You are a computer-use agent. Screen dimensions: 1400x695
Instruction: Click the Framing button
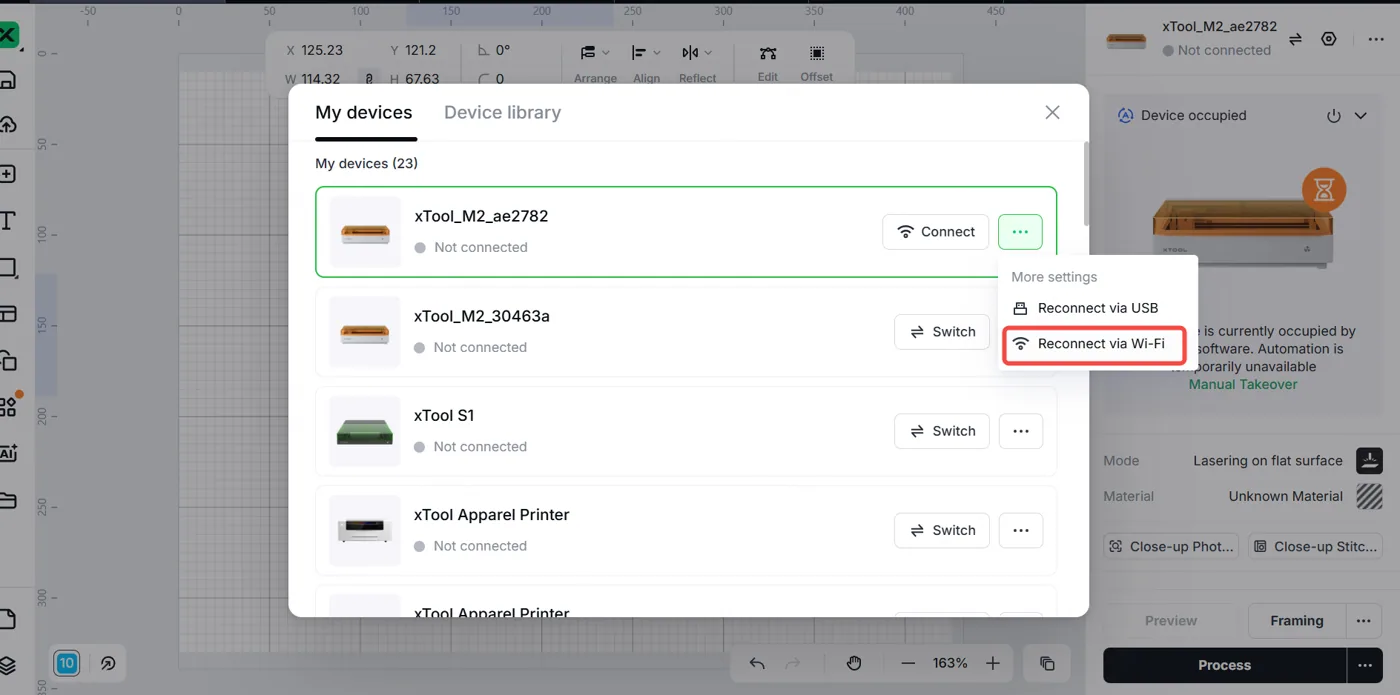click(1296, 621)
